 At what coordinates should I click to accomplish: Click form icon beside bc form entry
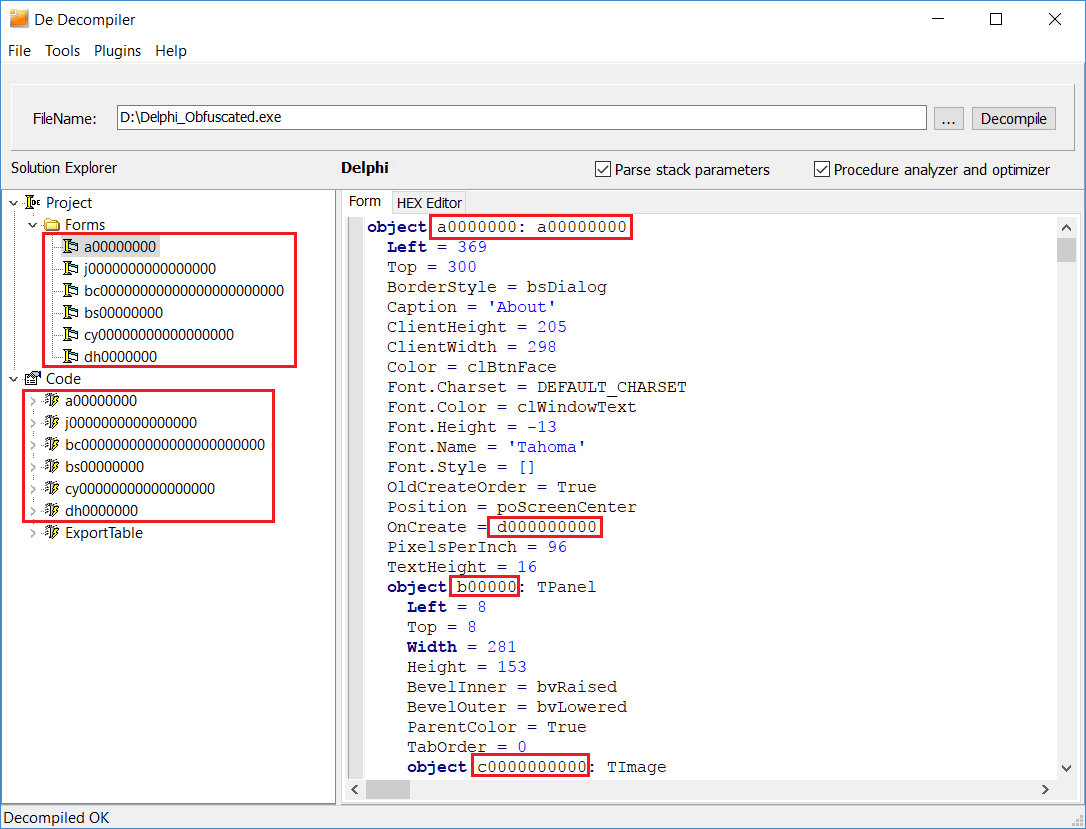coord(71,290)
